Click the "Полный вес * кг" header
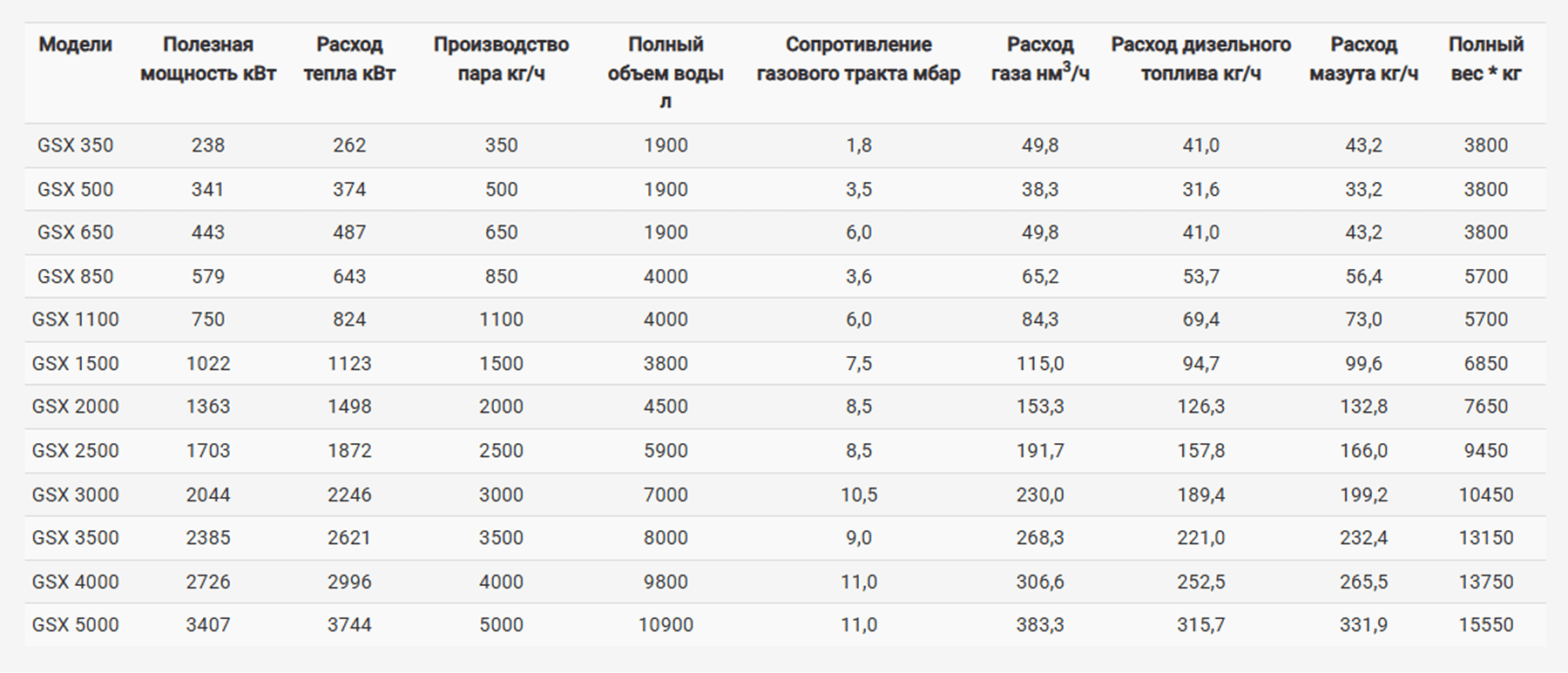 1485,58
